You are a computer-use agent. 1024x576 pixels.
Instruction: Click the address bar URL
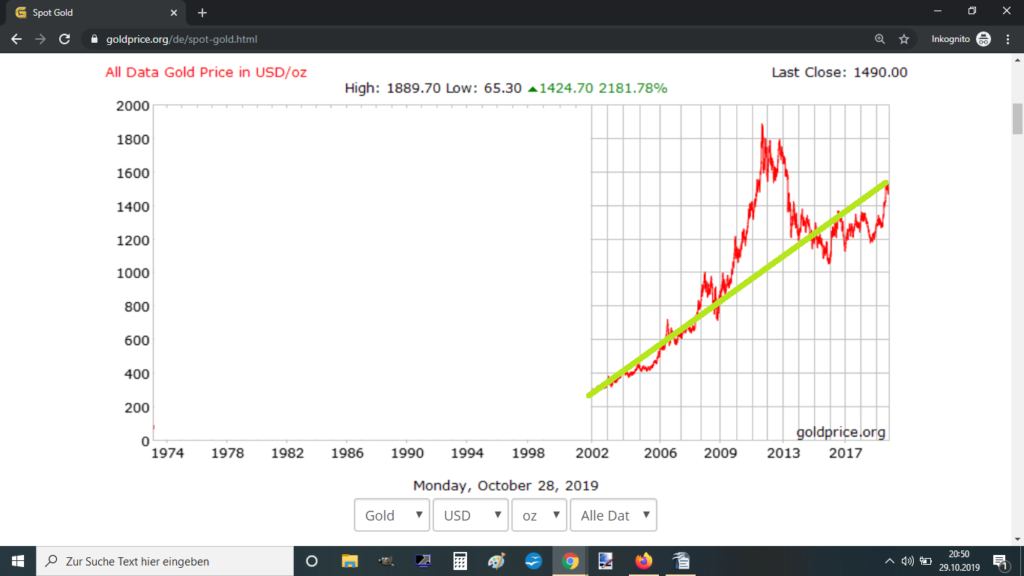182,39
